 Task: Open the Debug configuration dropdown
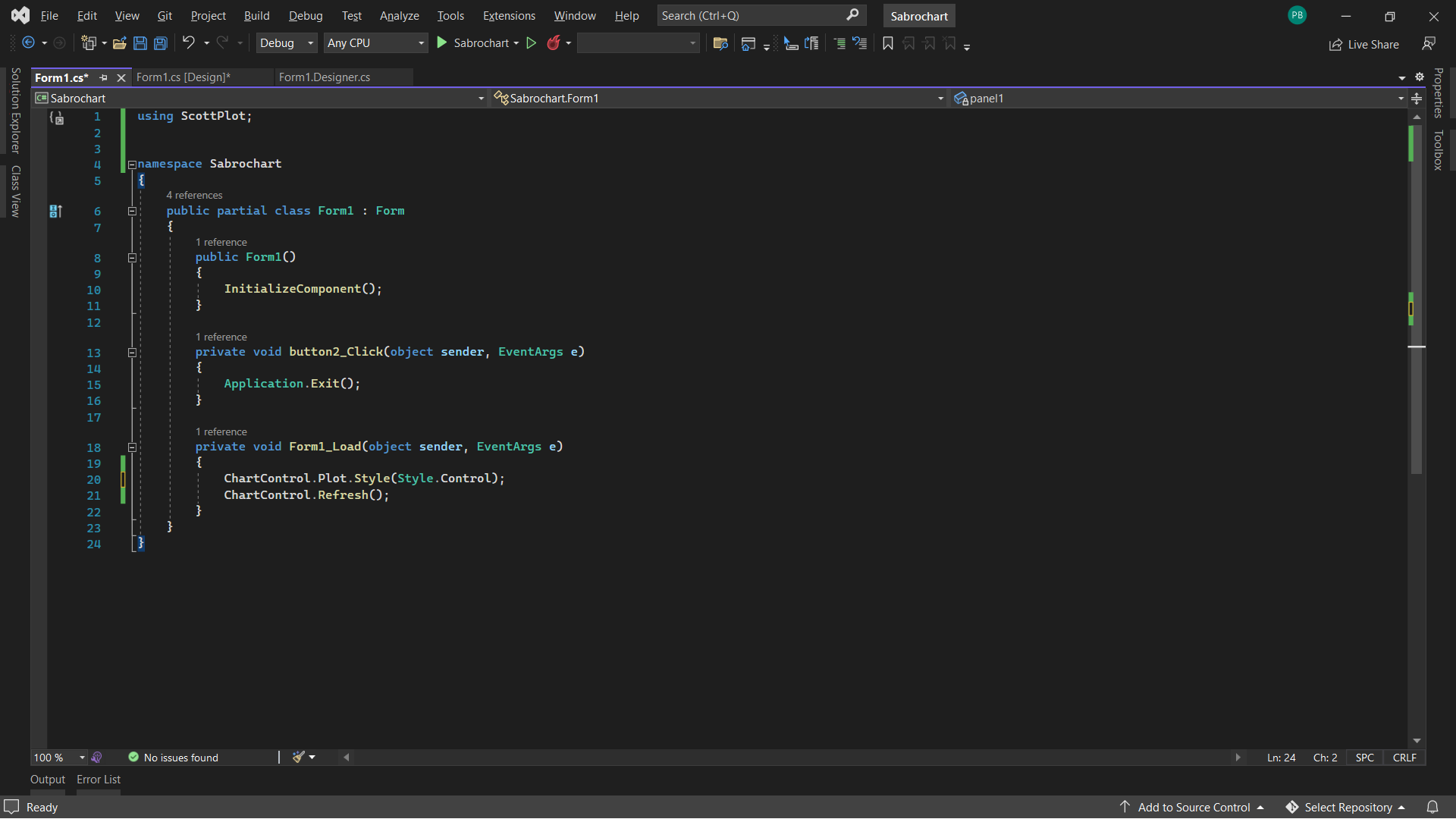click(x=286, y=42)
